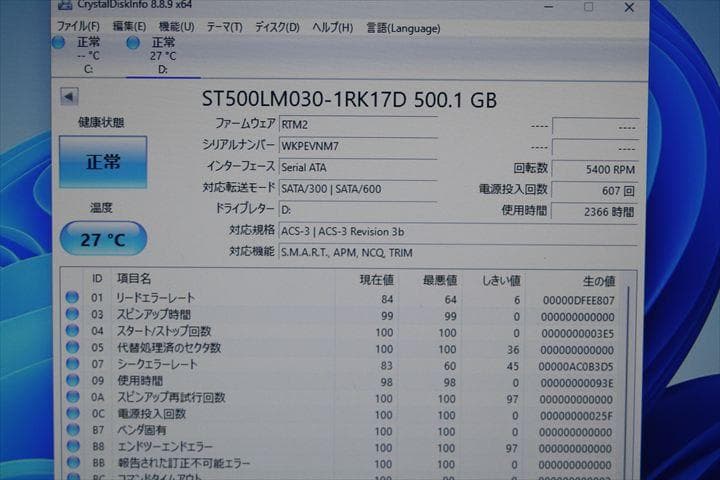Select the 代替処理済のセクタ数 attribute name
720x480 pixels.
tap(169, 348)
